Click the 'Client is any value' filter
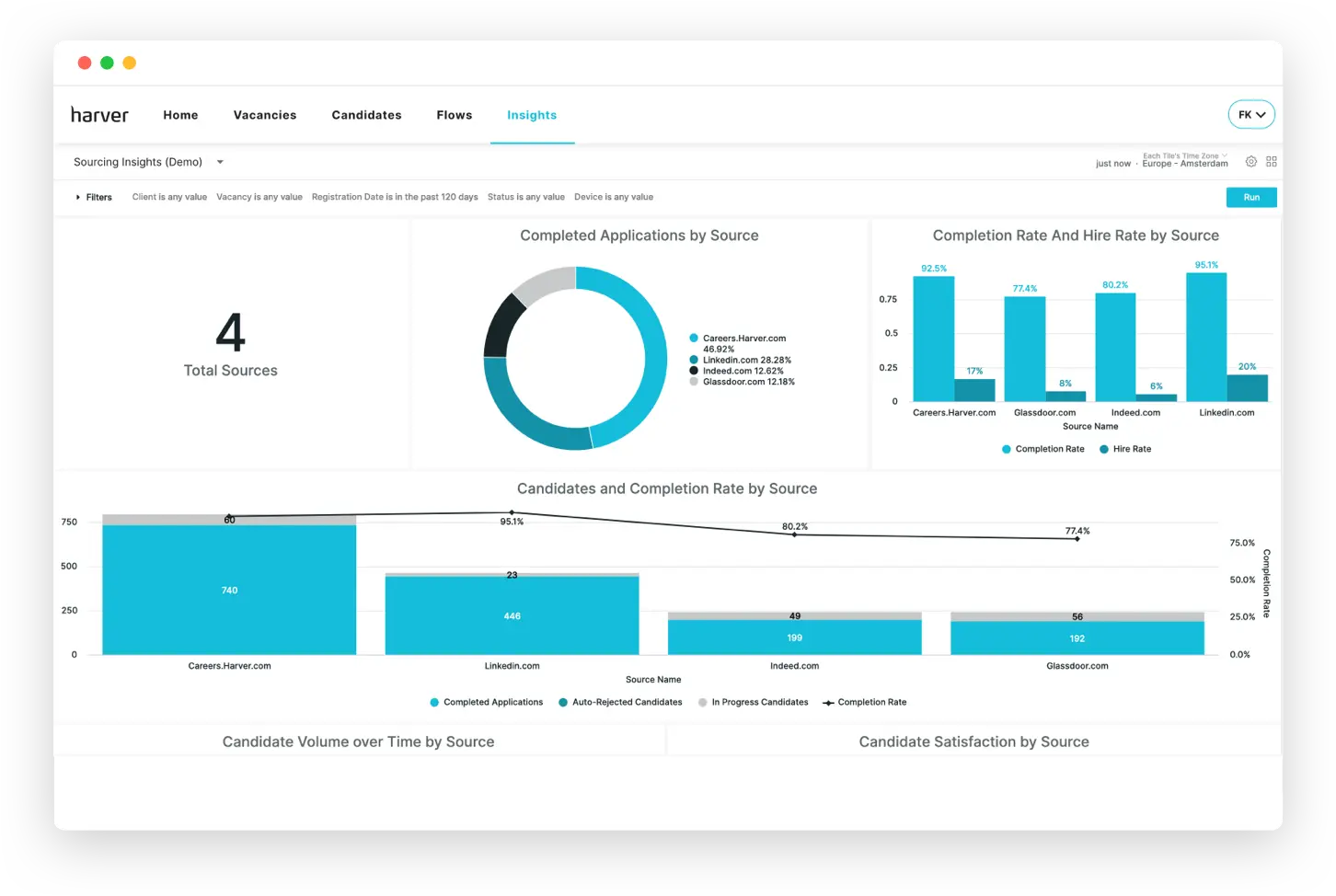Image resolution: width=1336 pixels, height=896 pixels. click(169, 197)
